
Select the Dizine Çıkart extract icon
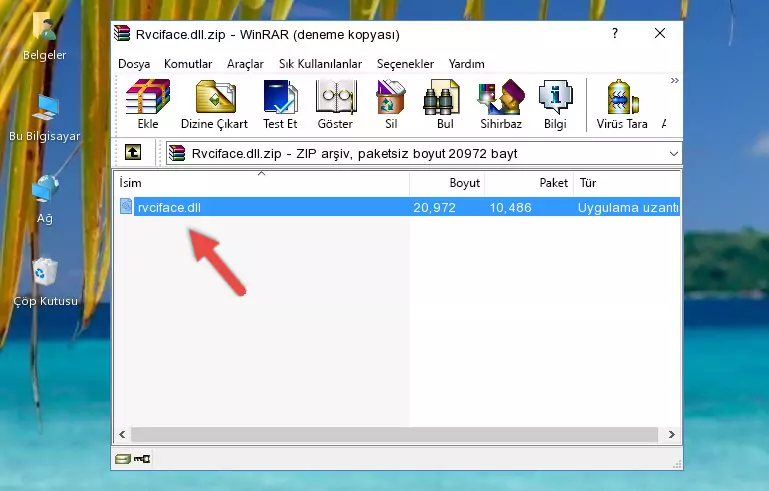click(x=215, y=97)
